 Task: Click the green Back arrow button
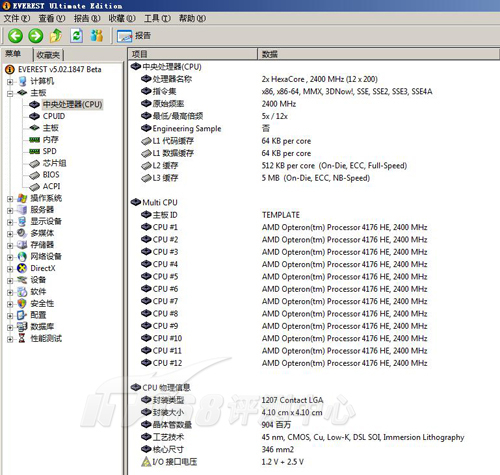tap(15, 36)
